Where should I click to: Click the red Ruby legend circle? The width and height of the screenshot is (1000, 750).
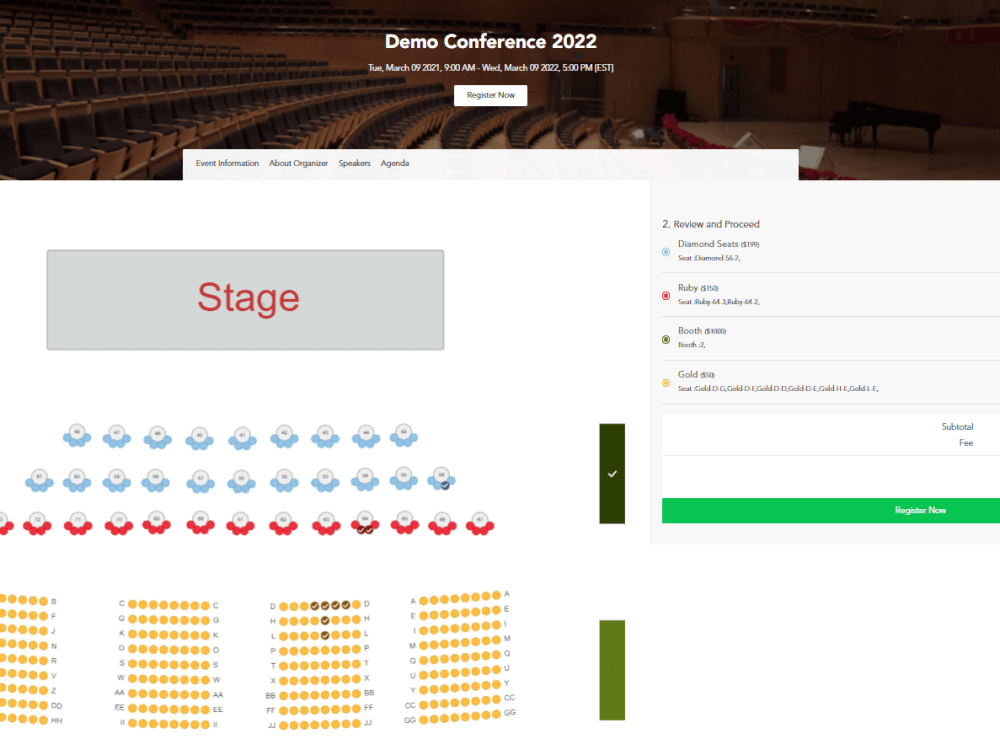point(666,295)
